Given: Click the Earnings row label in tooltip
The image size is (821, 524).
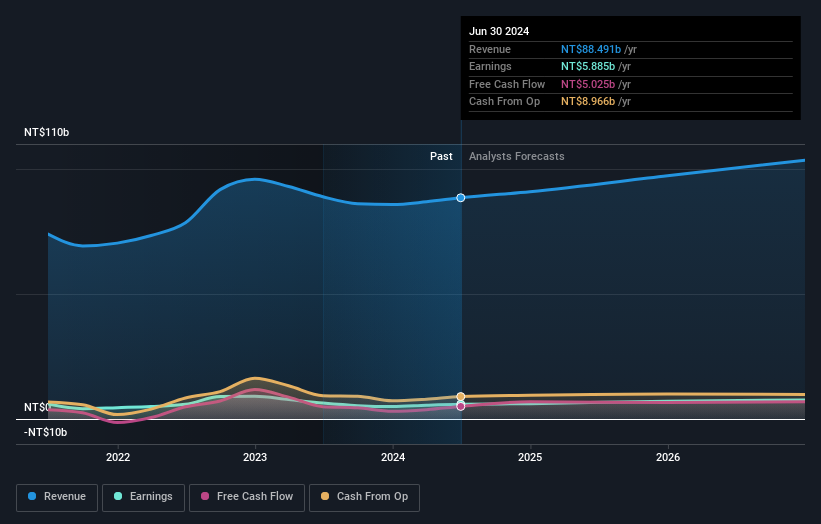Looking at the screenshot, I should 490,66.
